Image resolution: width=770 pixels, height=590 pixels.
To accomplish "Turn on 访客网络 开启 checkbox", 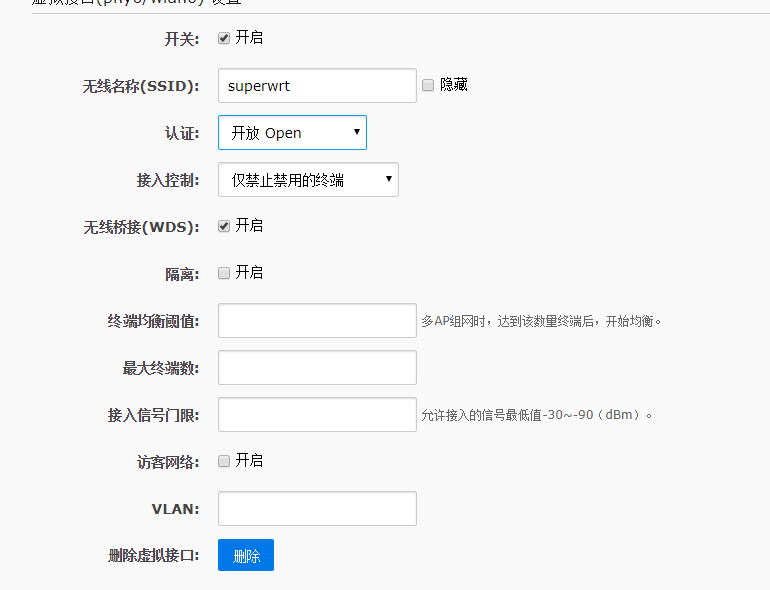I will (x=224, y=461).
